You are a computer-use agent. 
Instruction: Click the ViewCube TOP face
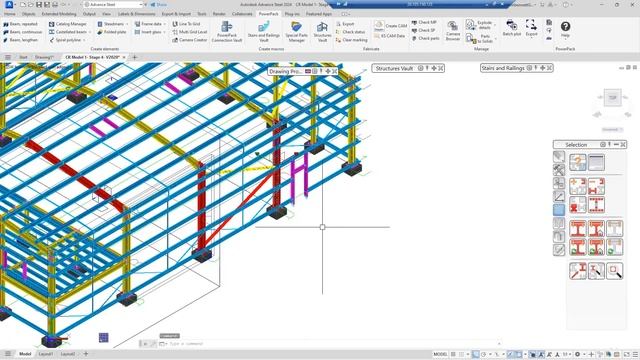pyautogui.click(x=613, y=98)
